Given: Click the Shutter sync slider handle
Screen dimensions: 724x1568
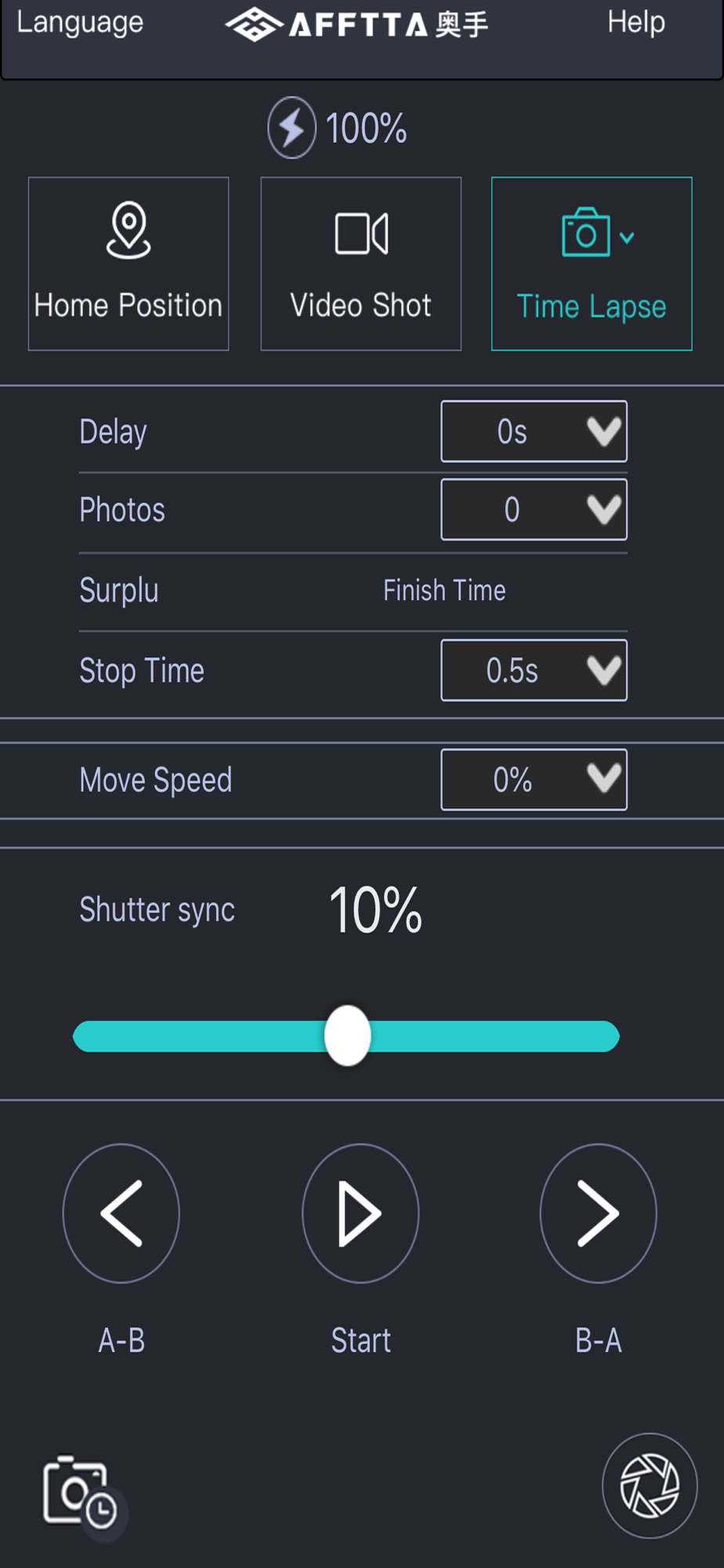Looking at the screenshot, I should 347,1036.
